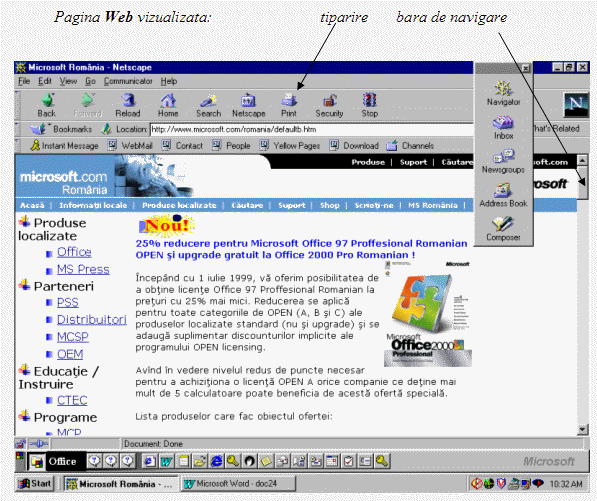Click the scrollbar down arrow

[582, 429]
